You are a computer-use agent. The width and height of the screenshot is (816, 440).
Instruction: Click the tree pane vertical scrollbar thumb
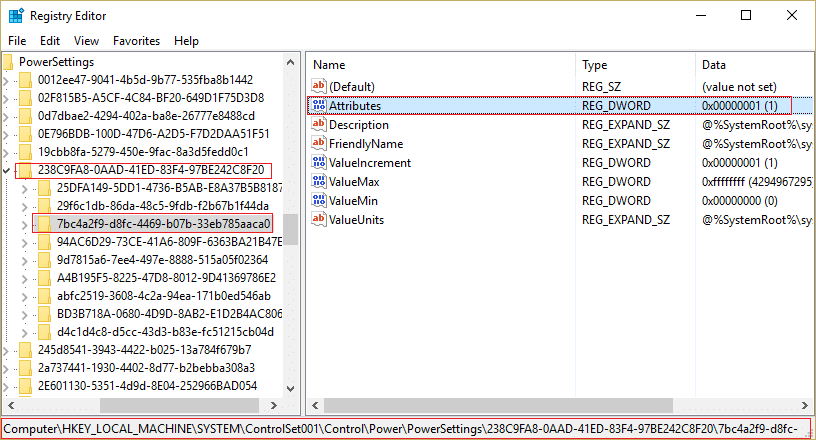[x=290, y=229]
